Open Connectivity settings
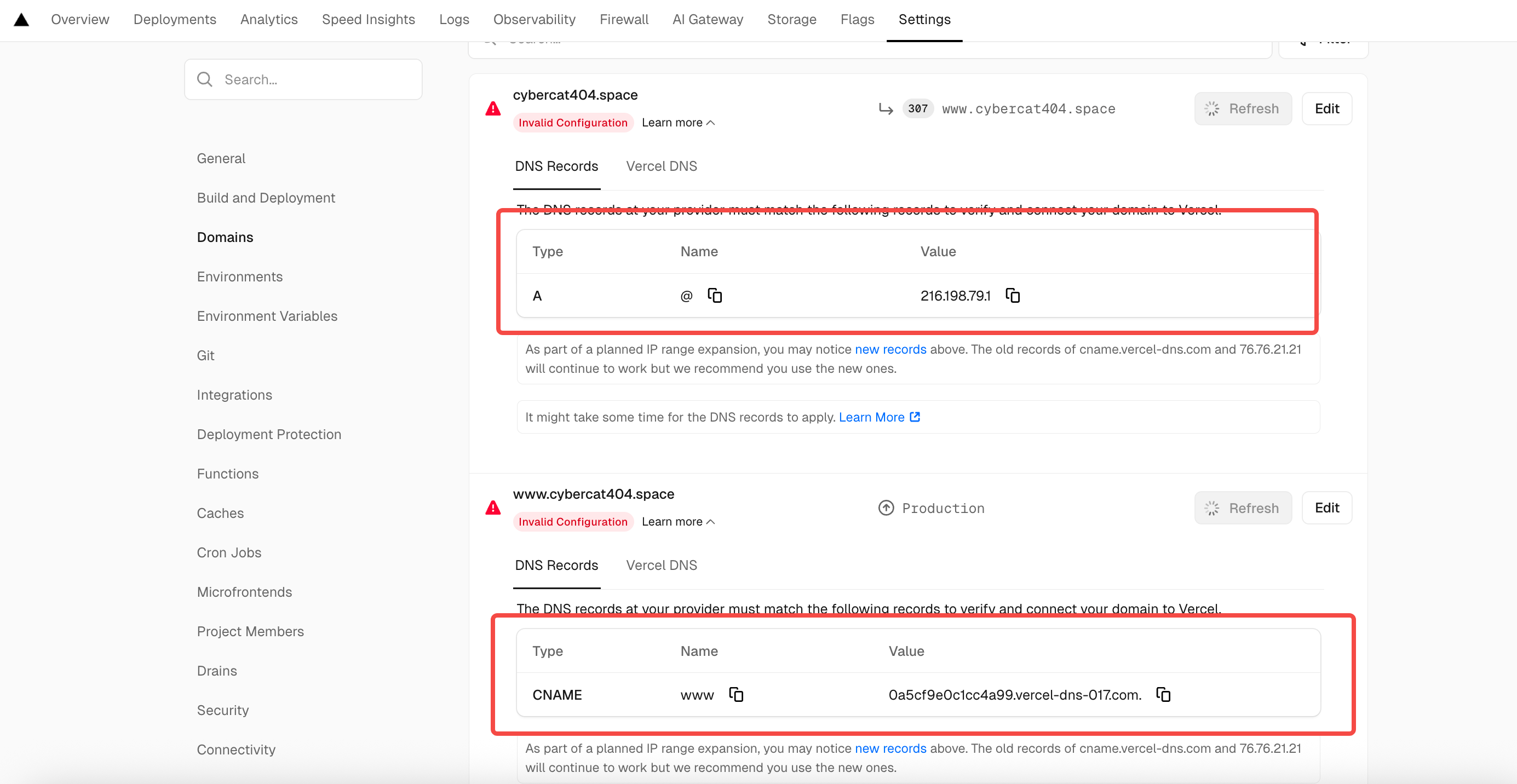Image resolution: width=1517 pixels, height=784 pixels. (x=236, y=750)
